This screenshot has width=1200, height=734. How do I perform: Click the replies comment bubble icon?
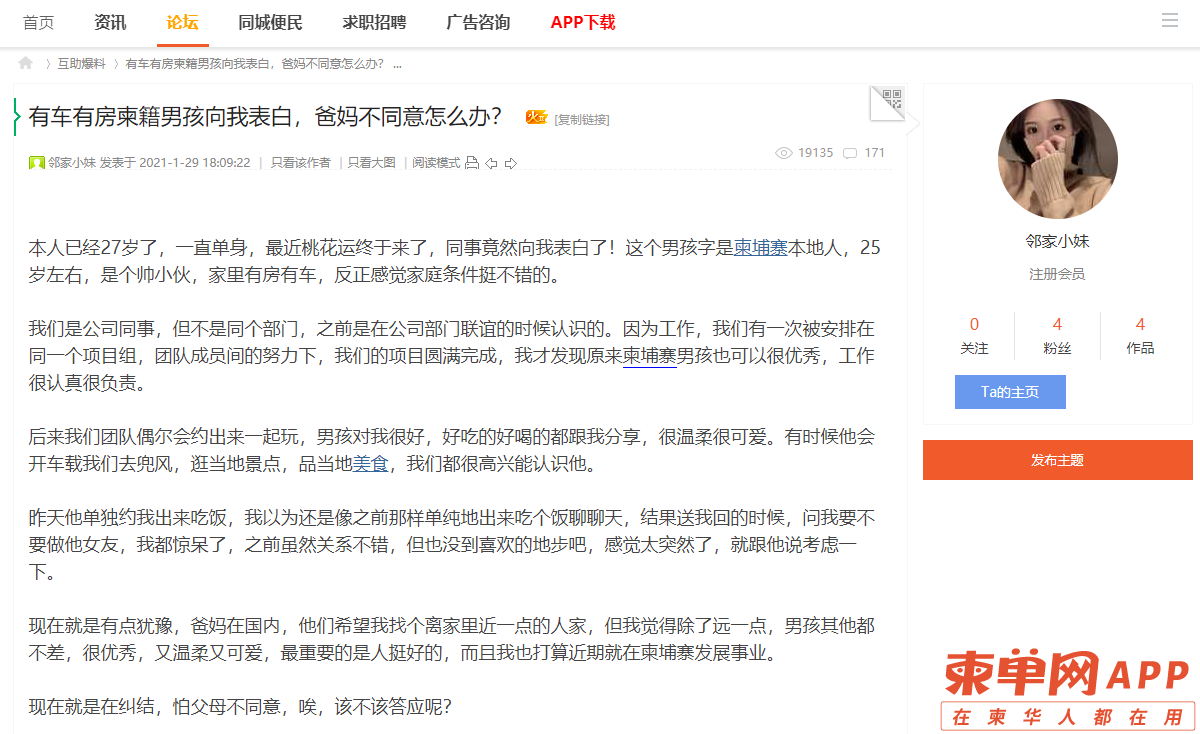[850, 153]
